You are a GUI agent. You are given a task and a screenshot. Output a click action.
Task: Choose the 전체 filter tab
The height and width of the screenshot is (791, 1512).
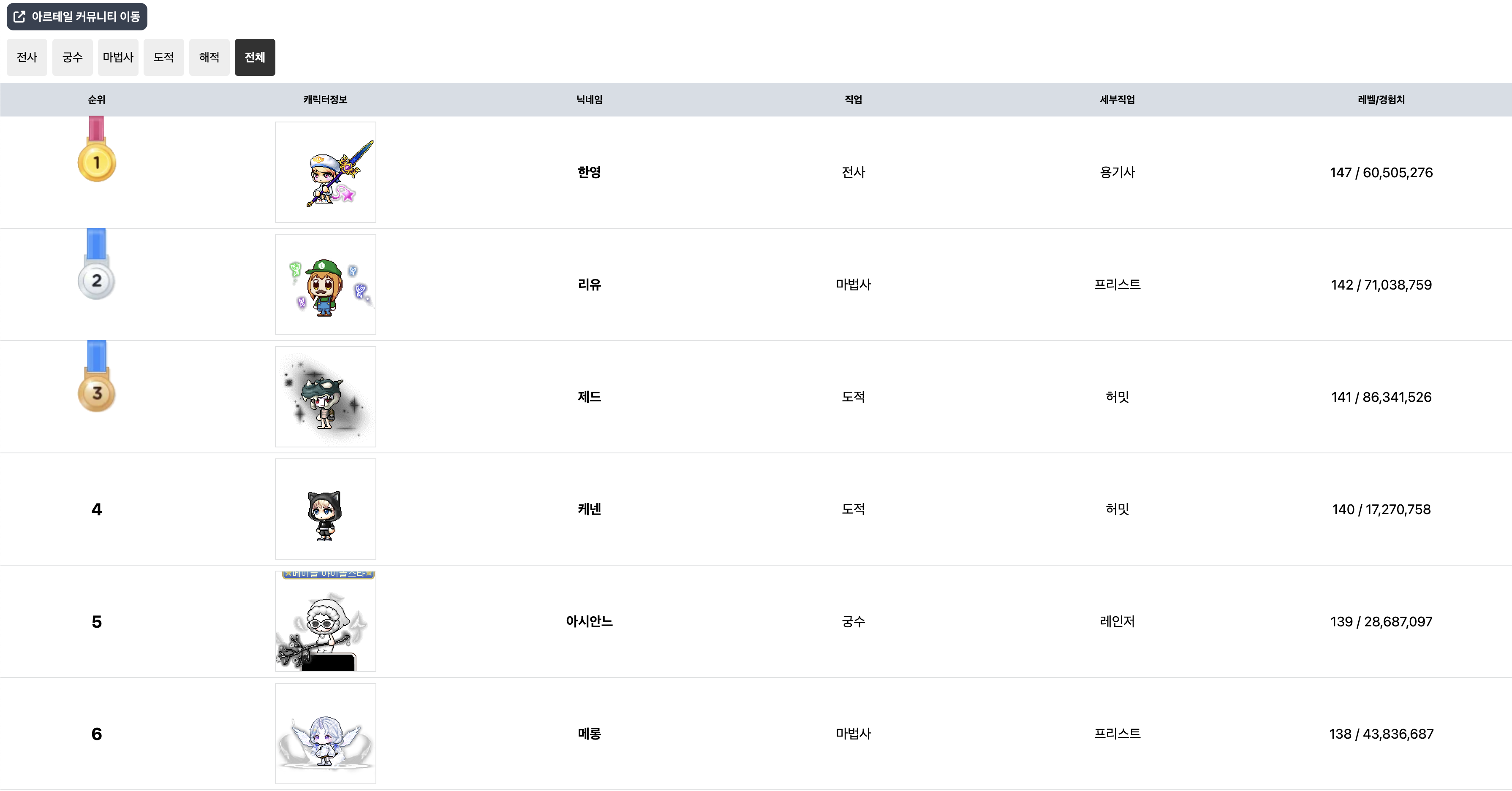click(x=255, y=57)
